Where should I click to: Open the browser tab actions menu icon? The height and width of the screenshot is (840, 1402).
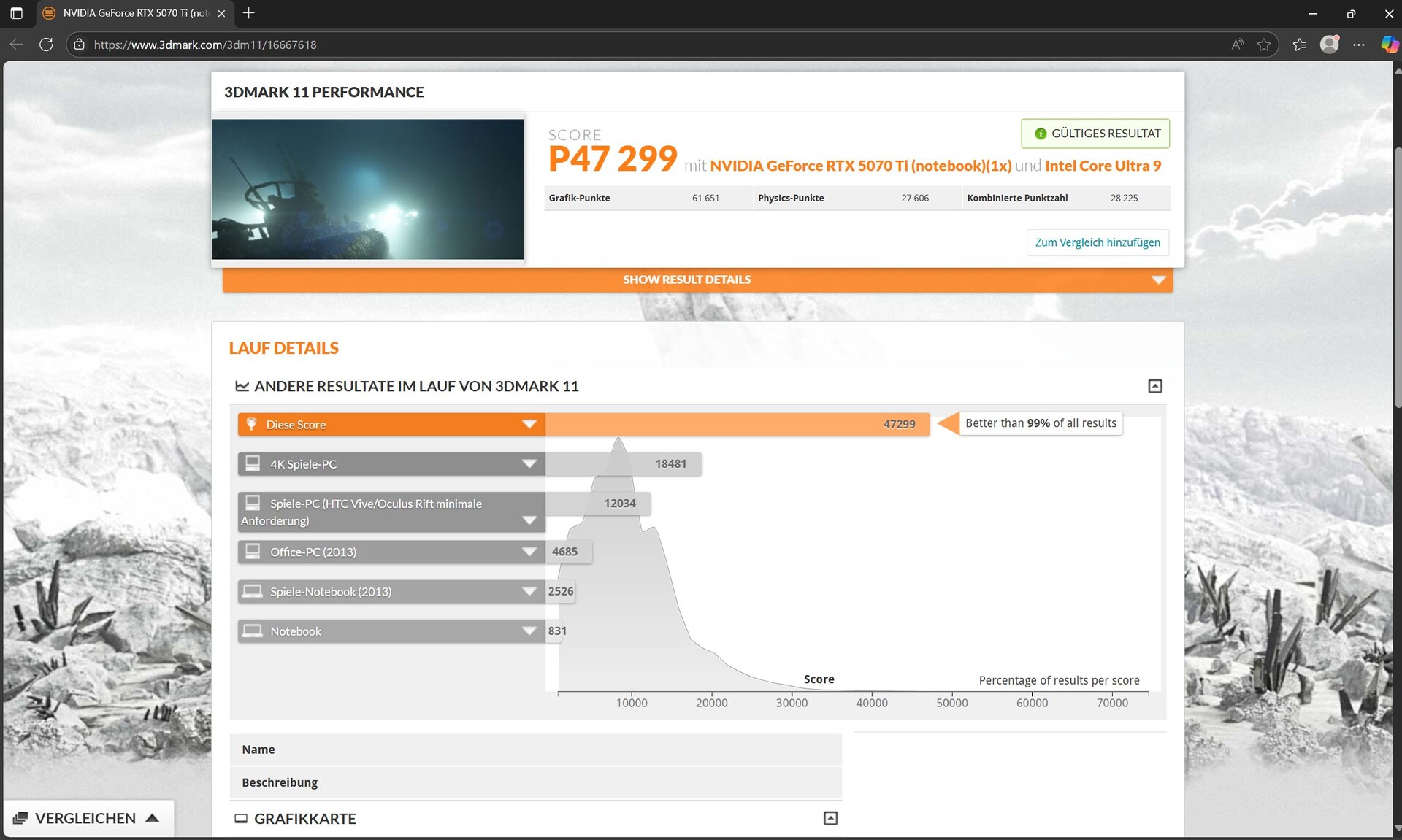16,13
